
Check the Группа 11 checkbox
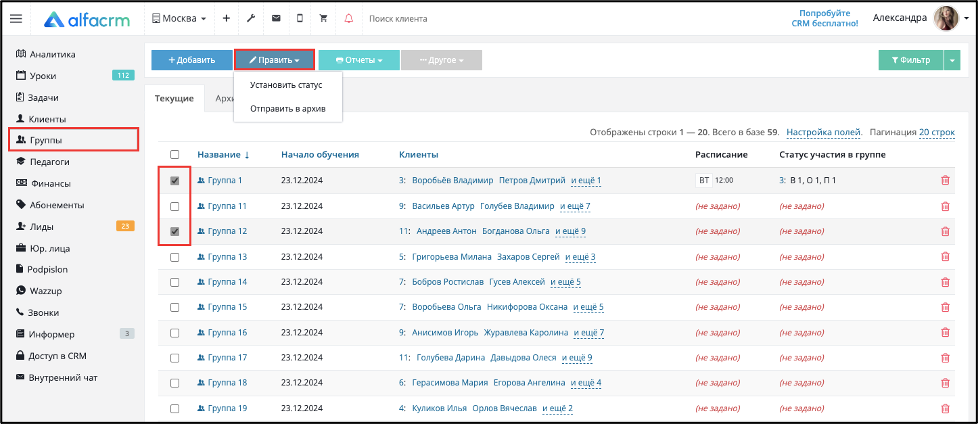175,206
